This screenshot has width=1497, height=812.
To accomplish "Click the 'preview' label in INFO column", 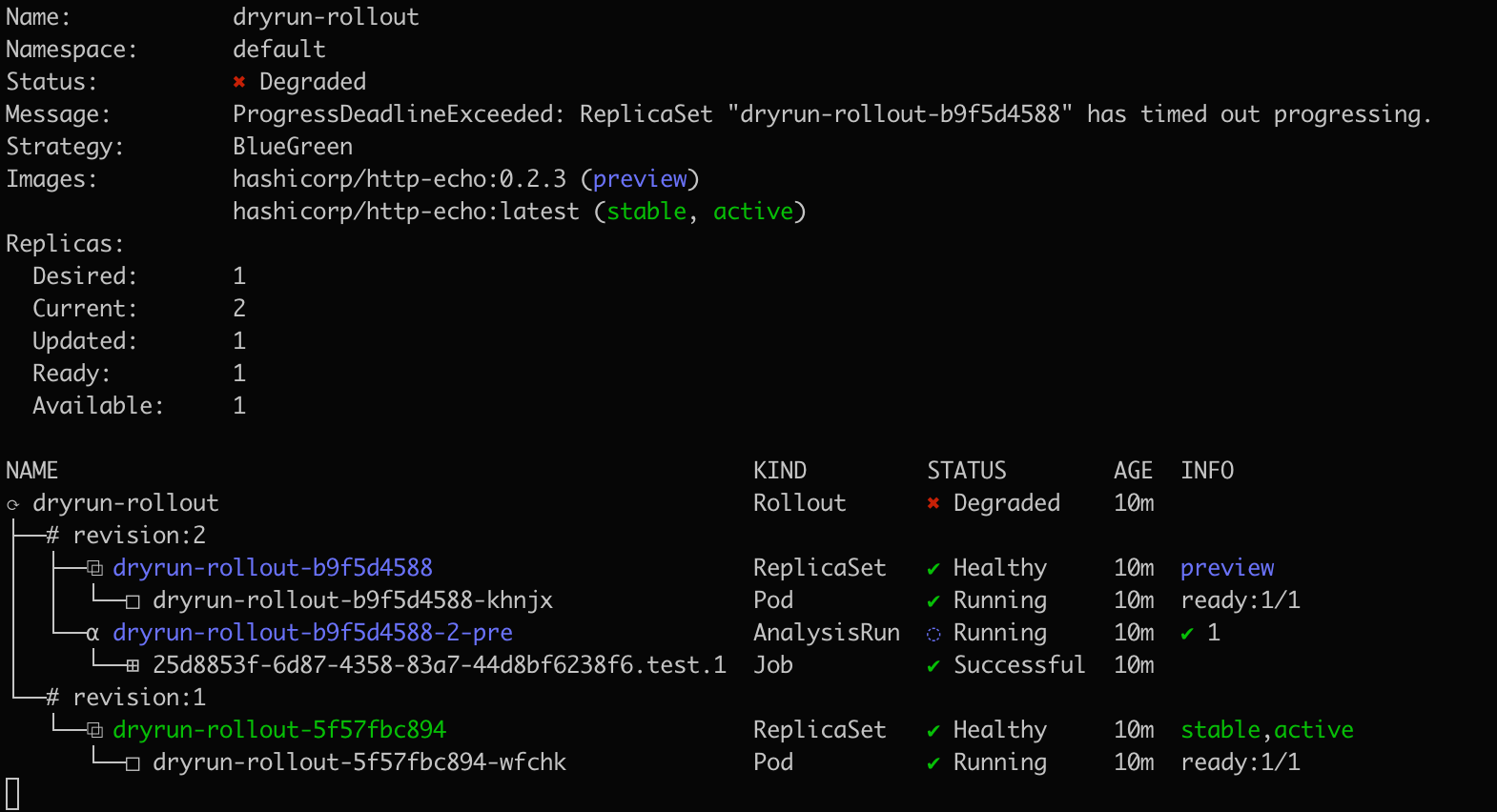I will (1227, 568).
